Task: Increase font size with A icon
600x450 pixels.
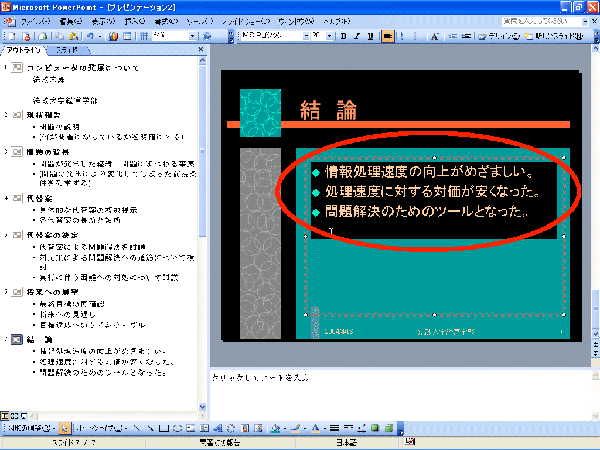Action: pyautogui.click(x=434, y=36)
